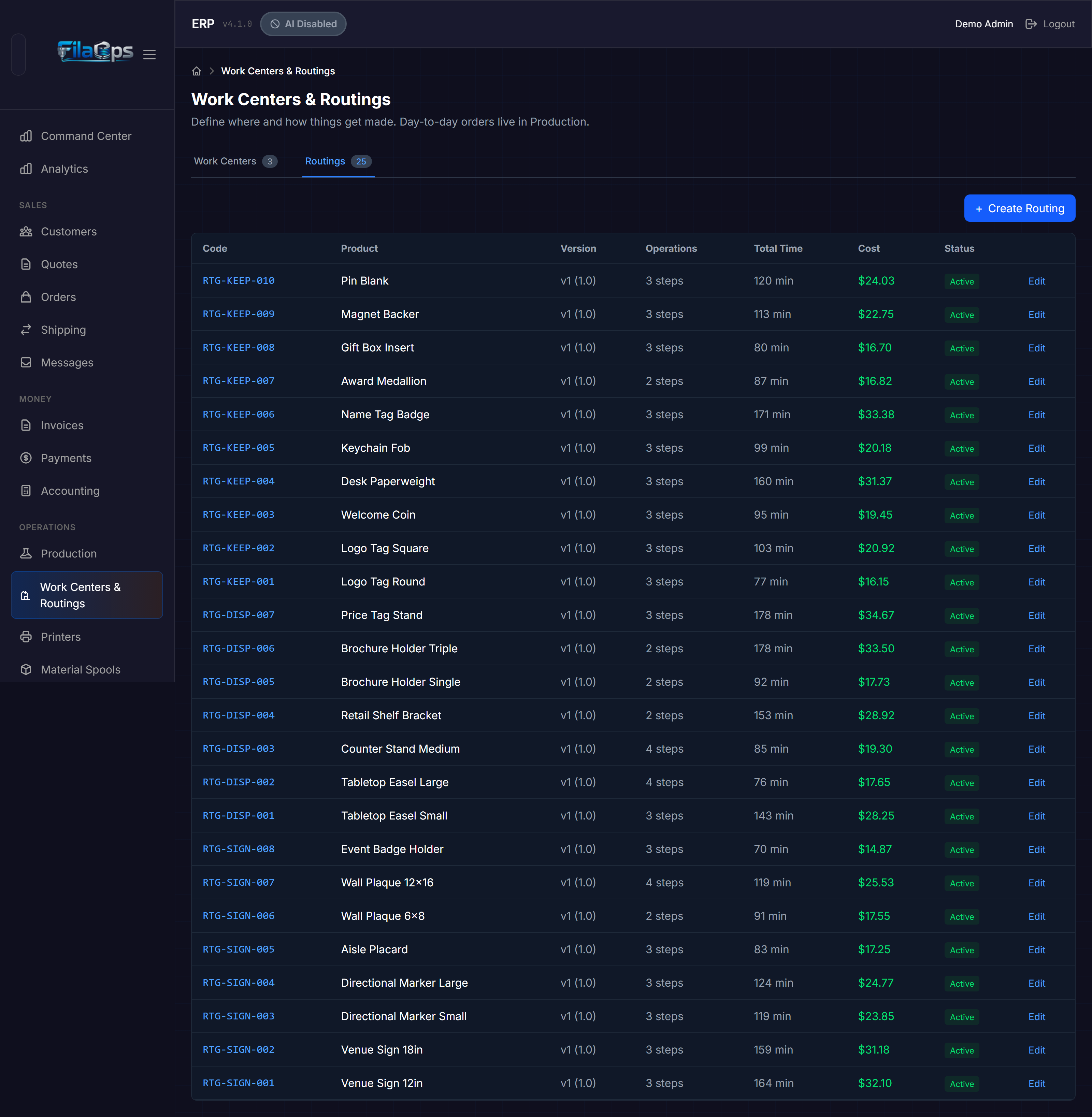1092x1117 pixels.
Task: Click Create Routing button
Action: 1019,209
